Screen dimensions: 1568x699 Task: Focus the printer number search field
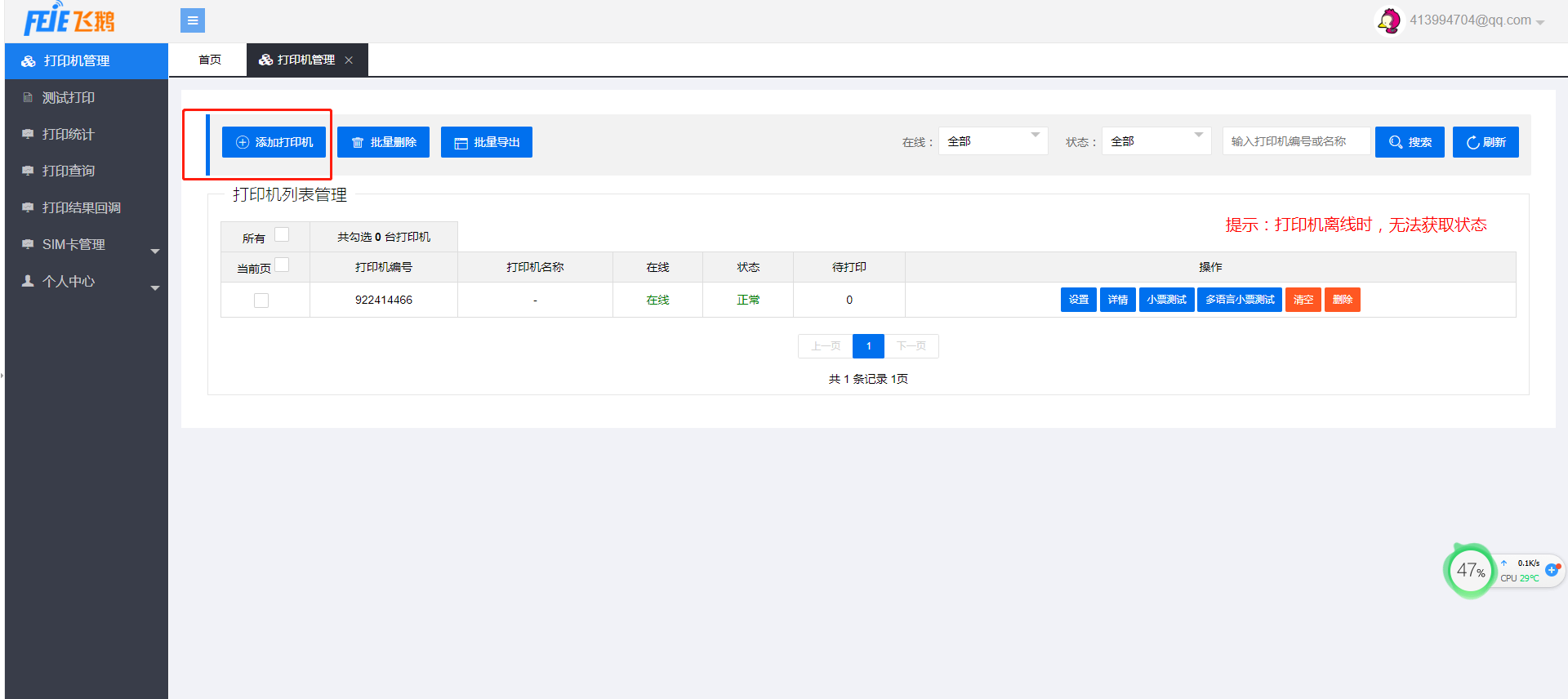(1295, 141)
